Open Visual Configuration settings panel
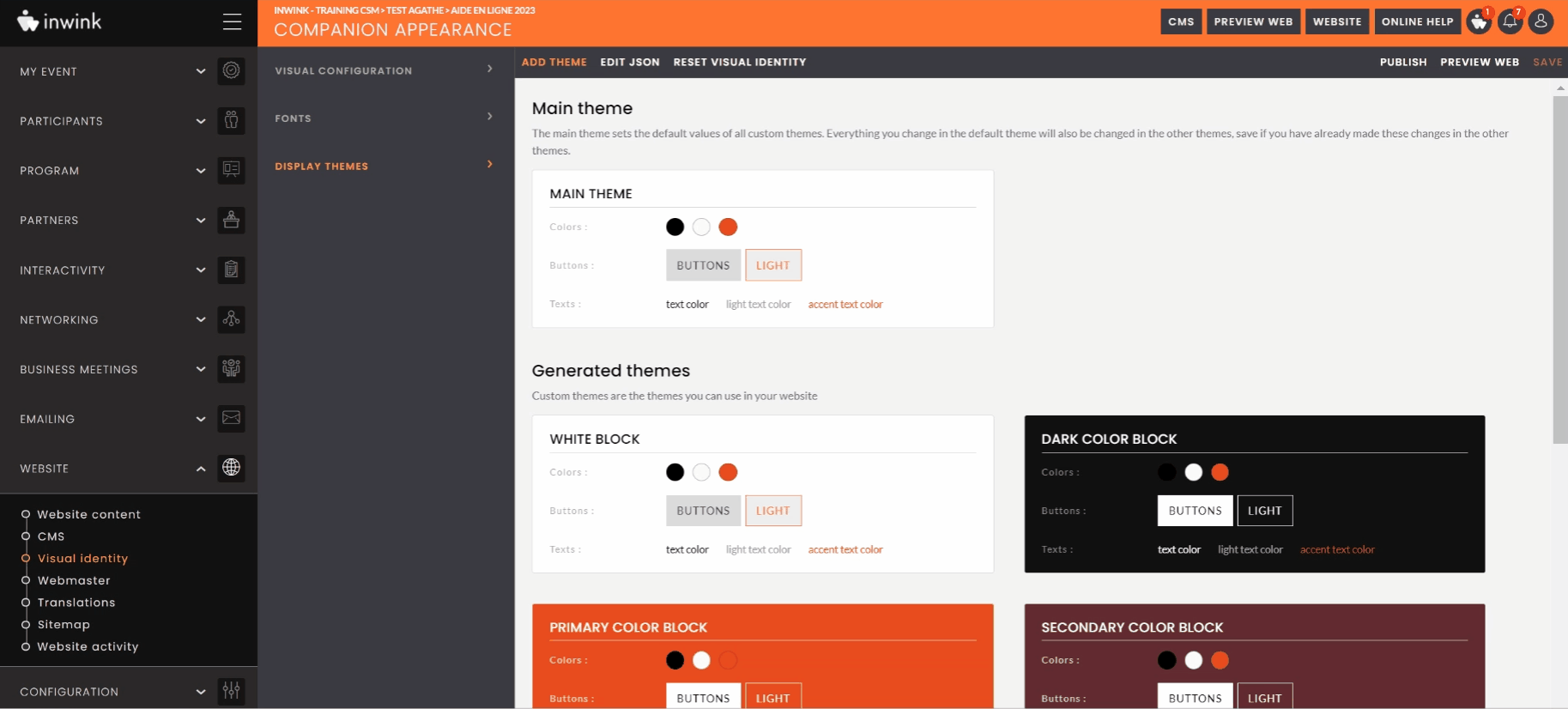Viewport: 1568px width, 709px height. 385,70
